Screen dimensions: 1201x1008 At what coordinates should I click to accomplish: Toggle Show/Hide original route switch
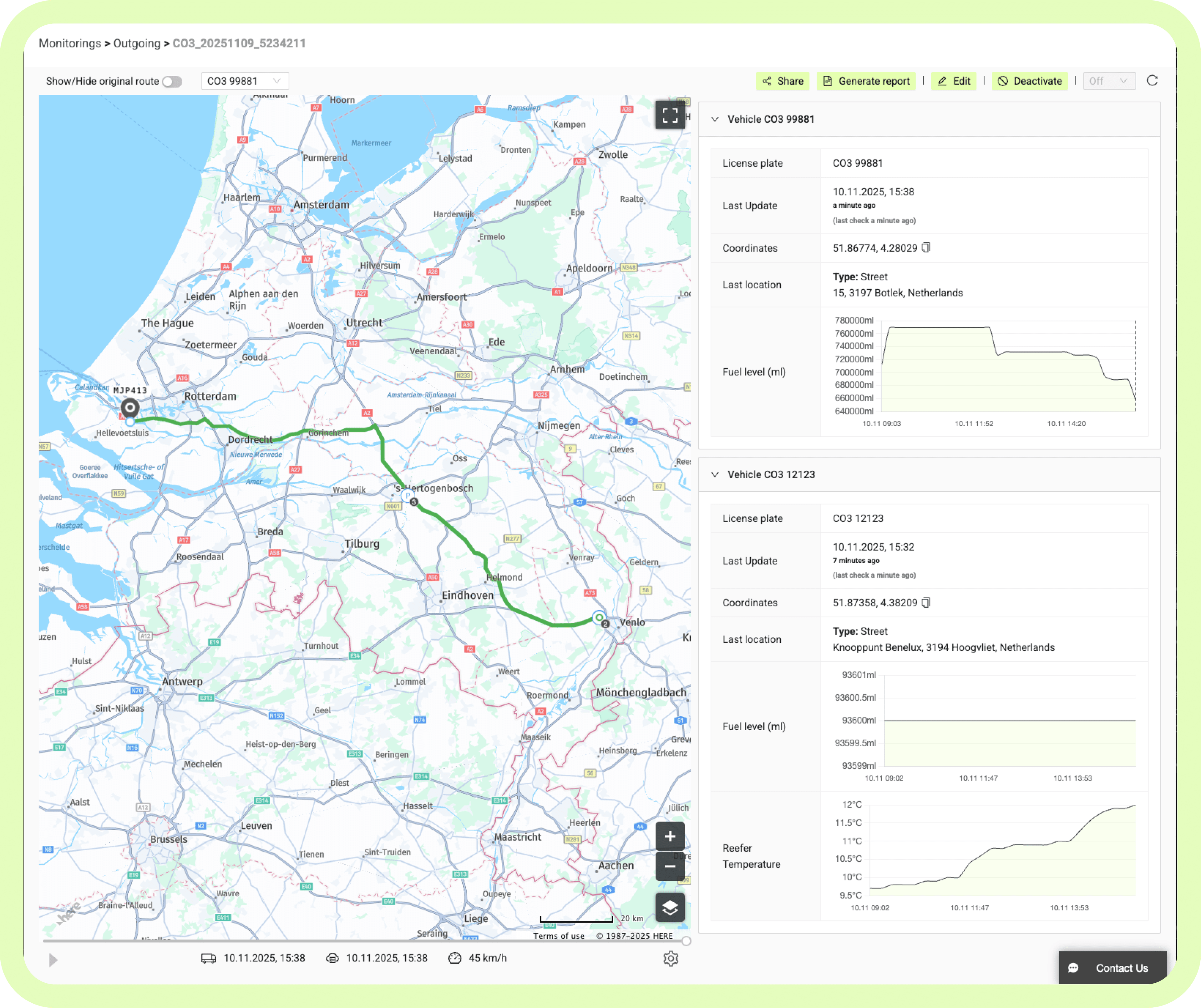point(172,82)
